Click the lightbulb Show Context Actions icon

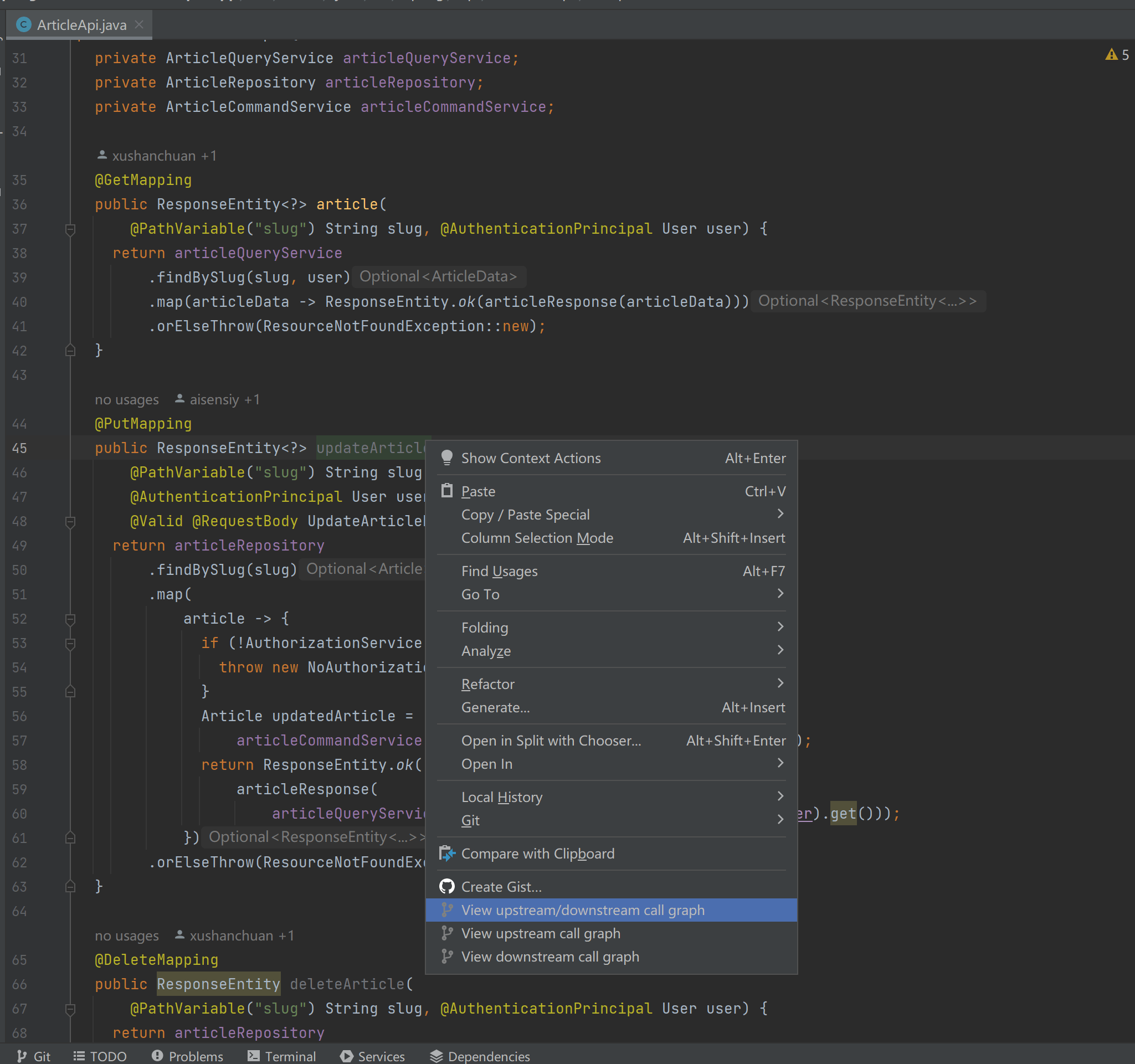tap(447, 458)
